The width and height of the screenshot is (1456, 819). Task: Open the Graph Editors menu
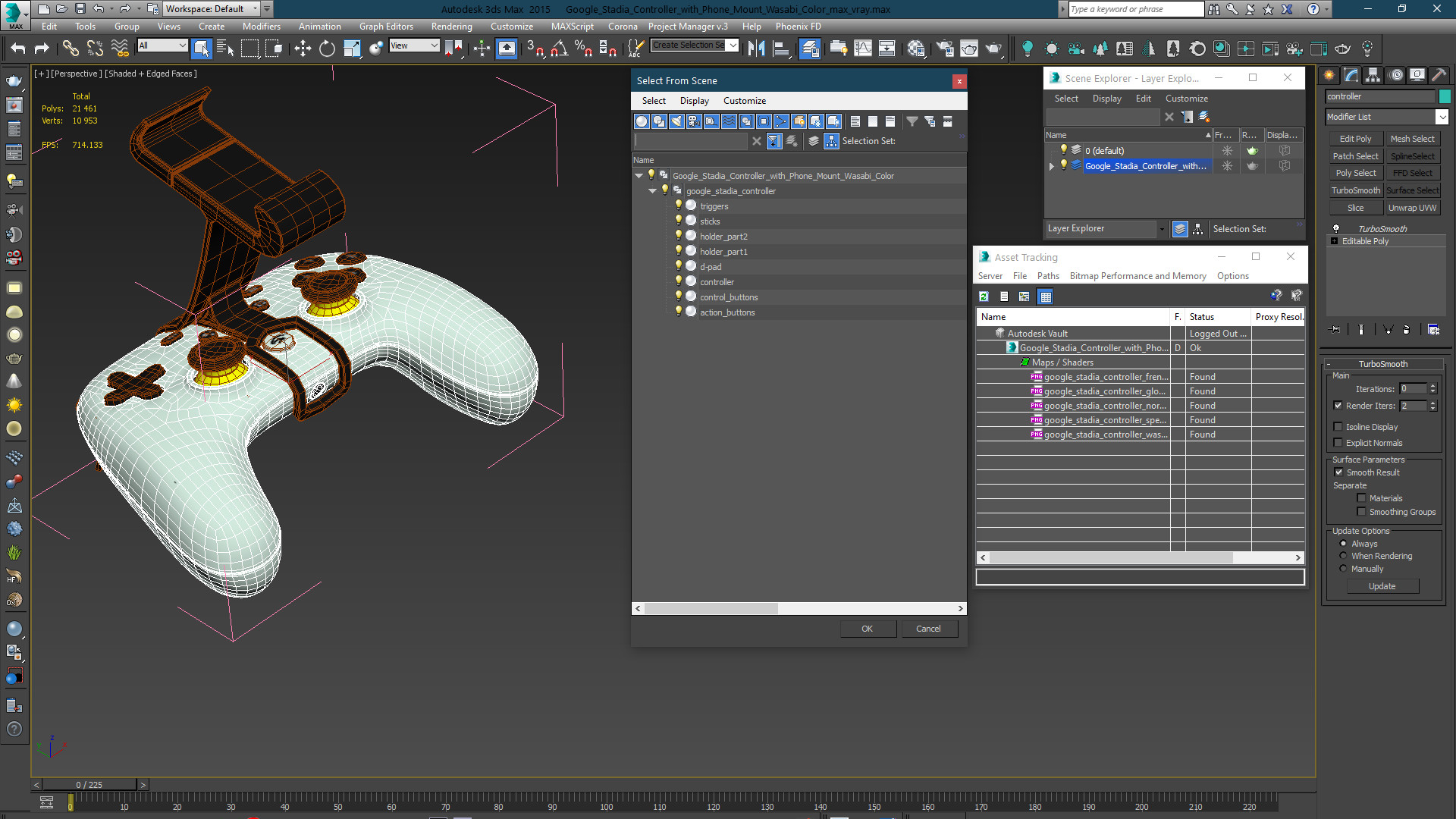click(x=386, y=26)
